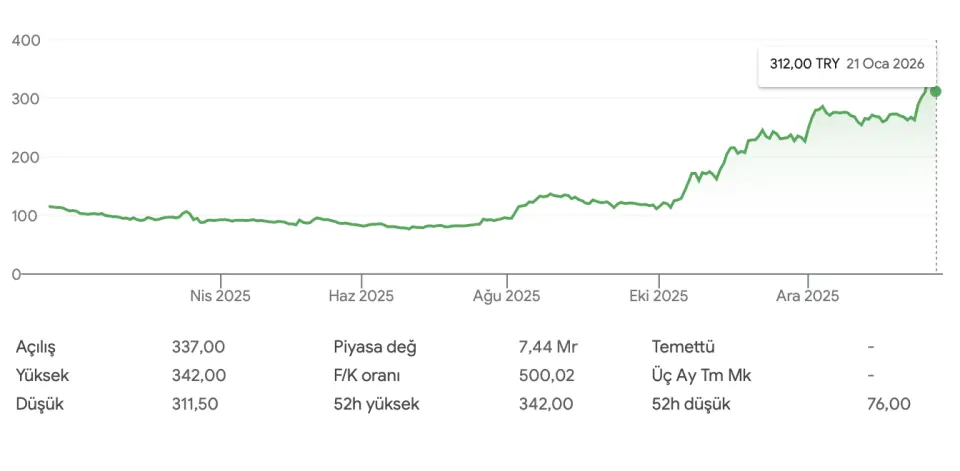Click the green end-of-line price point marker
This screenshot has height=471, width=960.
[x=936, y=91]
